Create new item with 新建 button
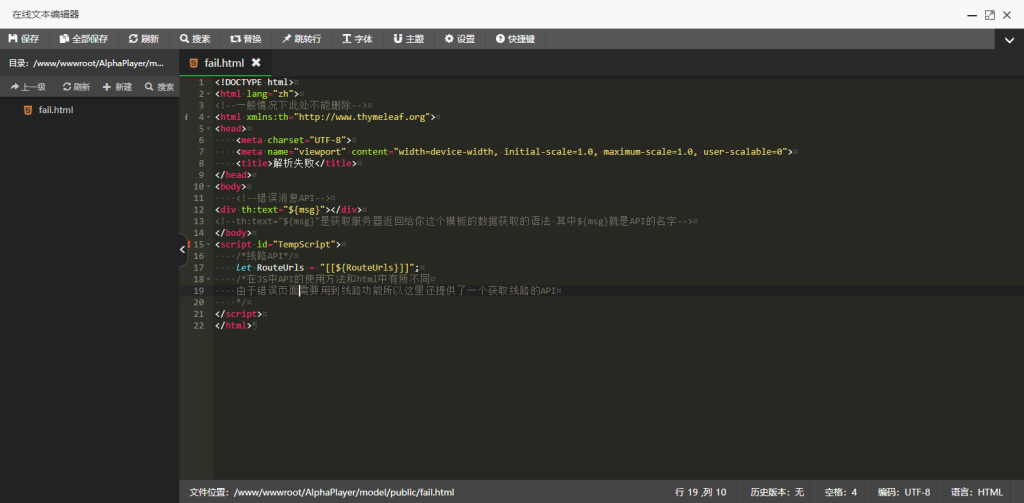The height and width of the screenshot is (503, 1024). [x=118, y=87]
